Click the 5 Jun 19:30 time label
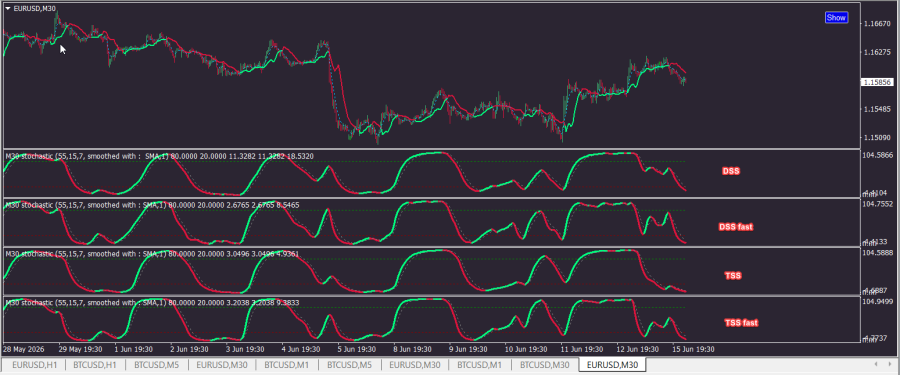900x375 pixels. pos(357,349)
